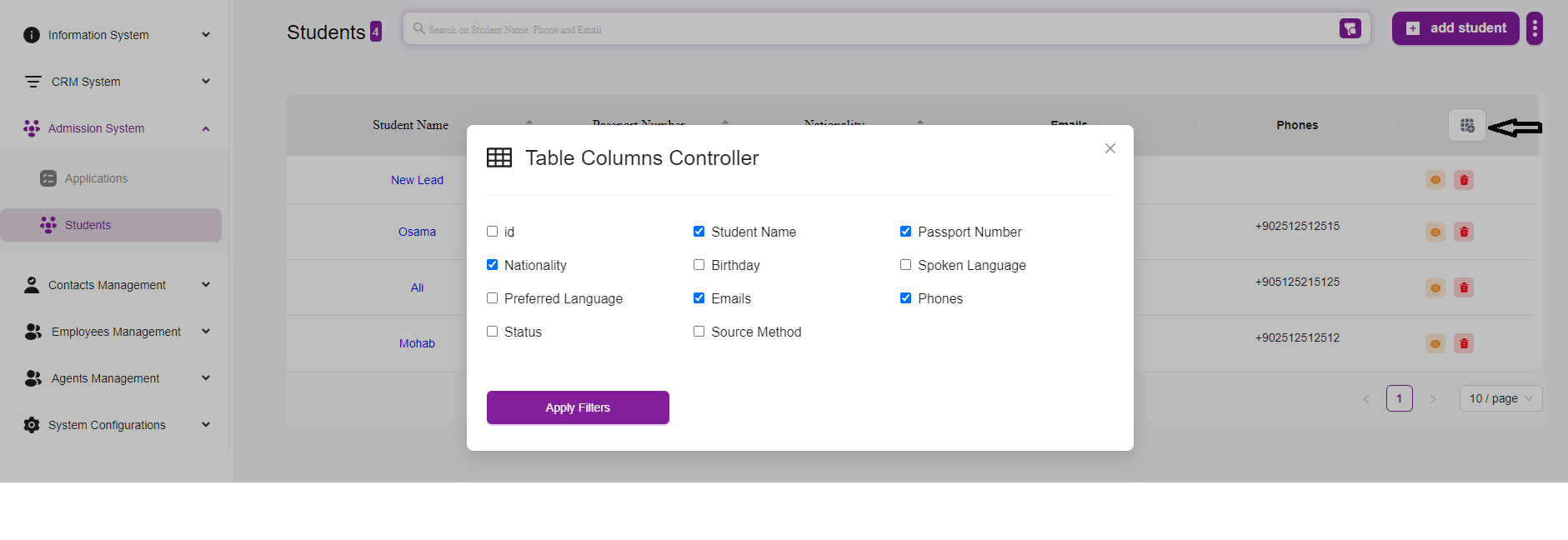Delete the Ali student row
Image resolution: width=1568 pixels, height=540 pixels.
1464,287
